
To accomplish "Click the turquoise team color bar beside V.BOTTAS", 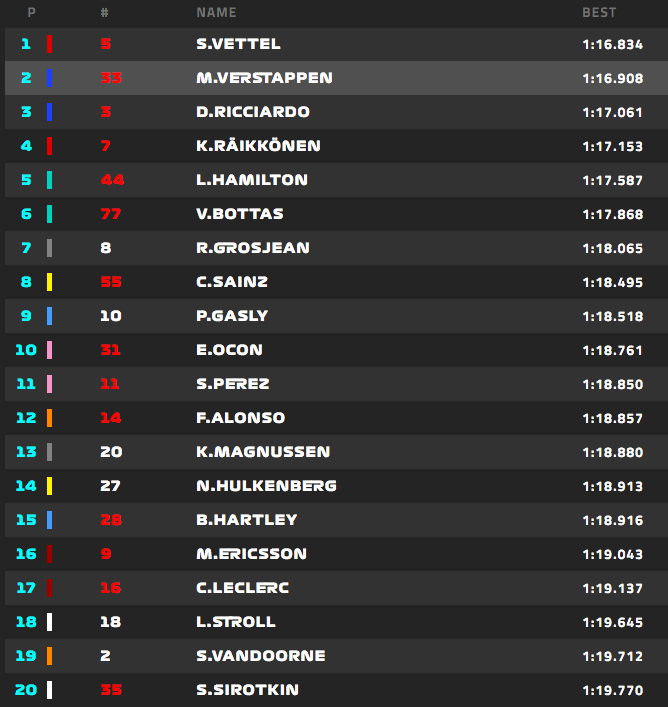I will coord(49,214).
